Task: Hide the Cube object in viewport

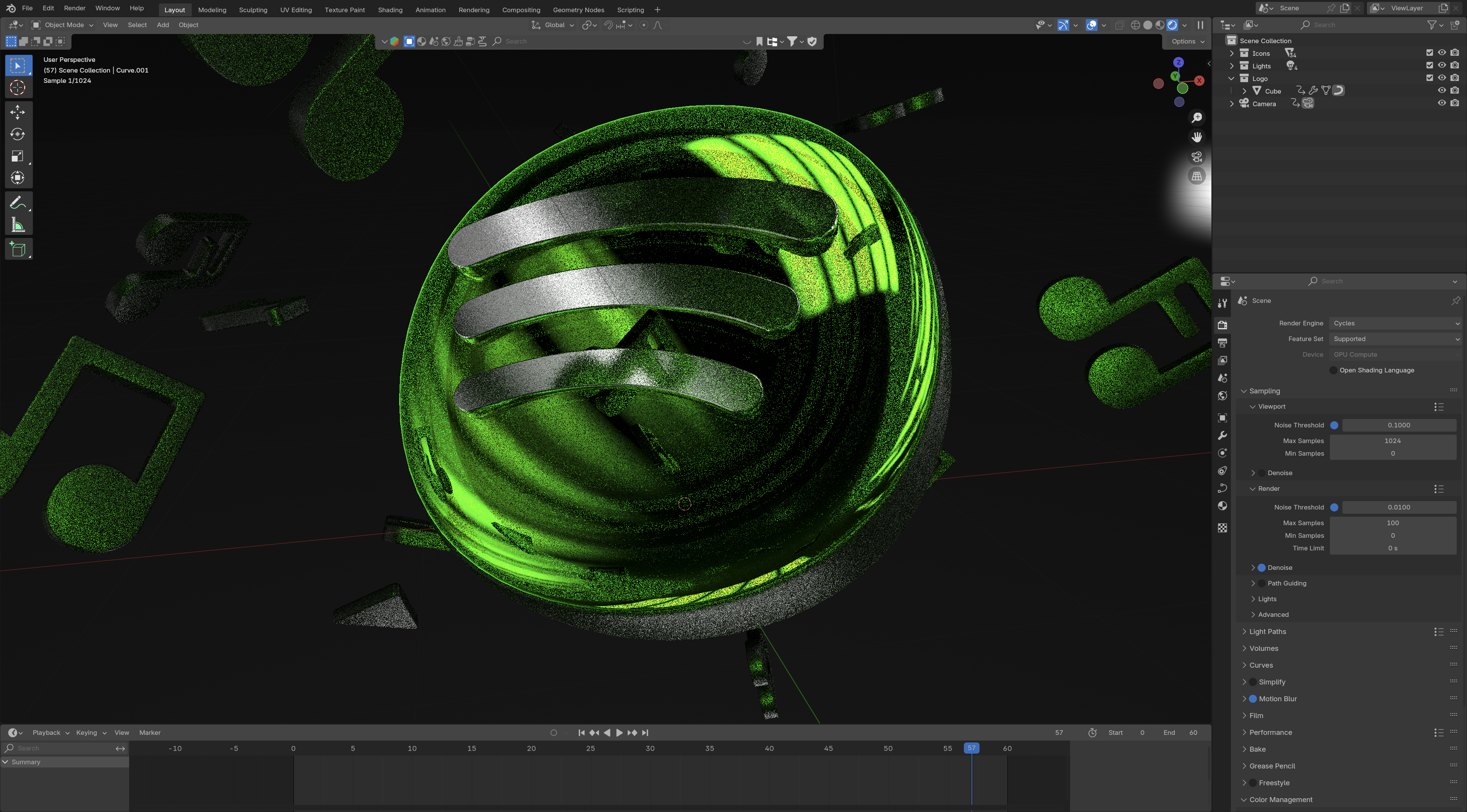Action: pos(1441,91)
